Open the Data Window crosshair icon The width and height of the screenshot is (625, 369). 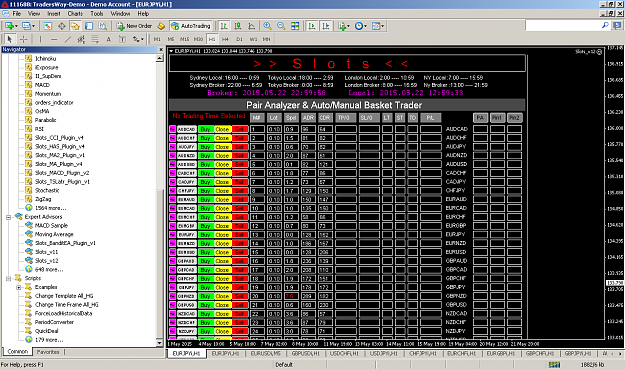coord(61,26)
